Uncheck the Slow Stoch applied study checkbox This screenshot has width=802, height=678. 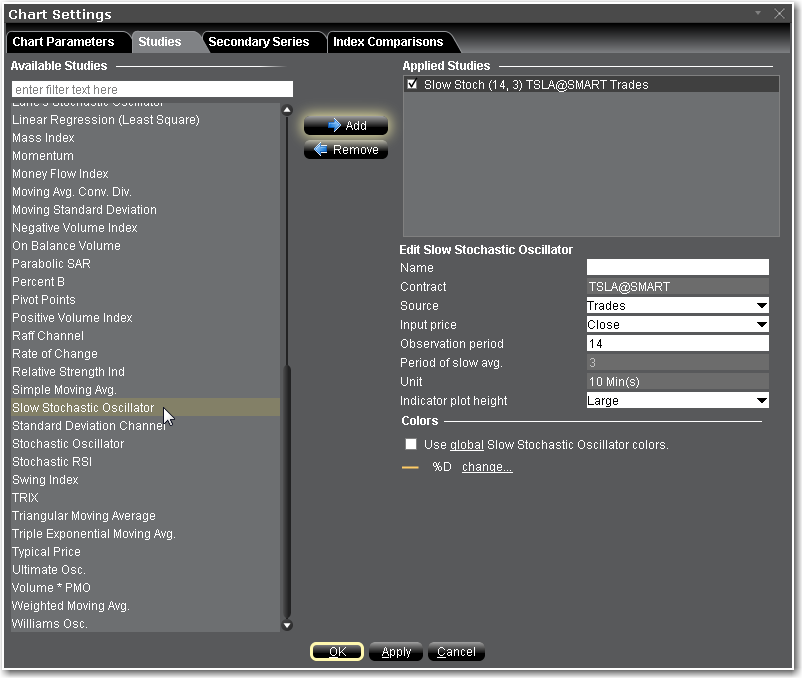coord(412,85)
